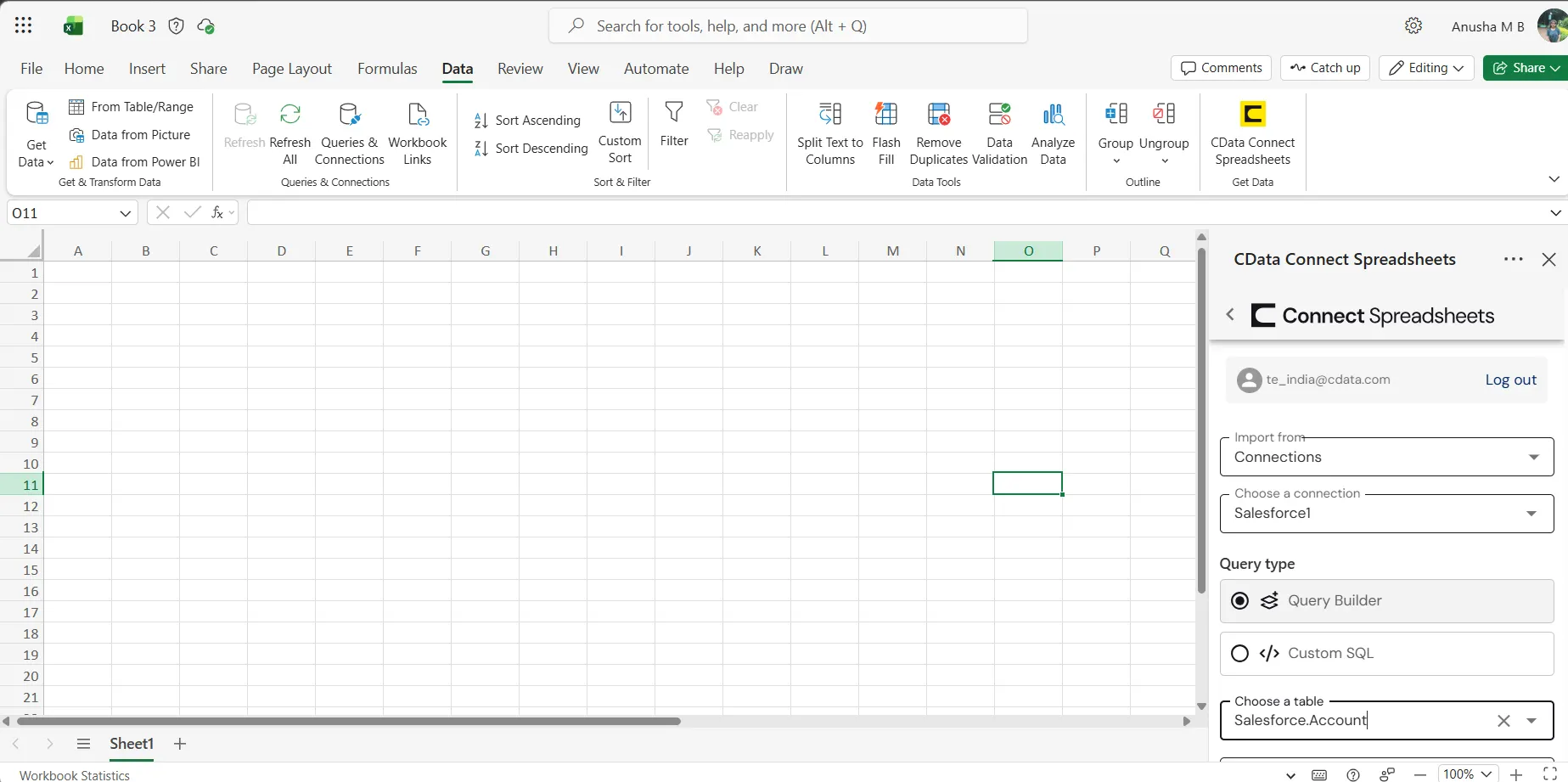Add a new sheet with plus button

180,744
